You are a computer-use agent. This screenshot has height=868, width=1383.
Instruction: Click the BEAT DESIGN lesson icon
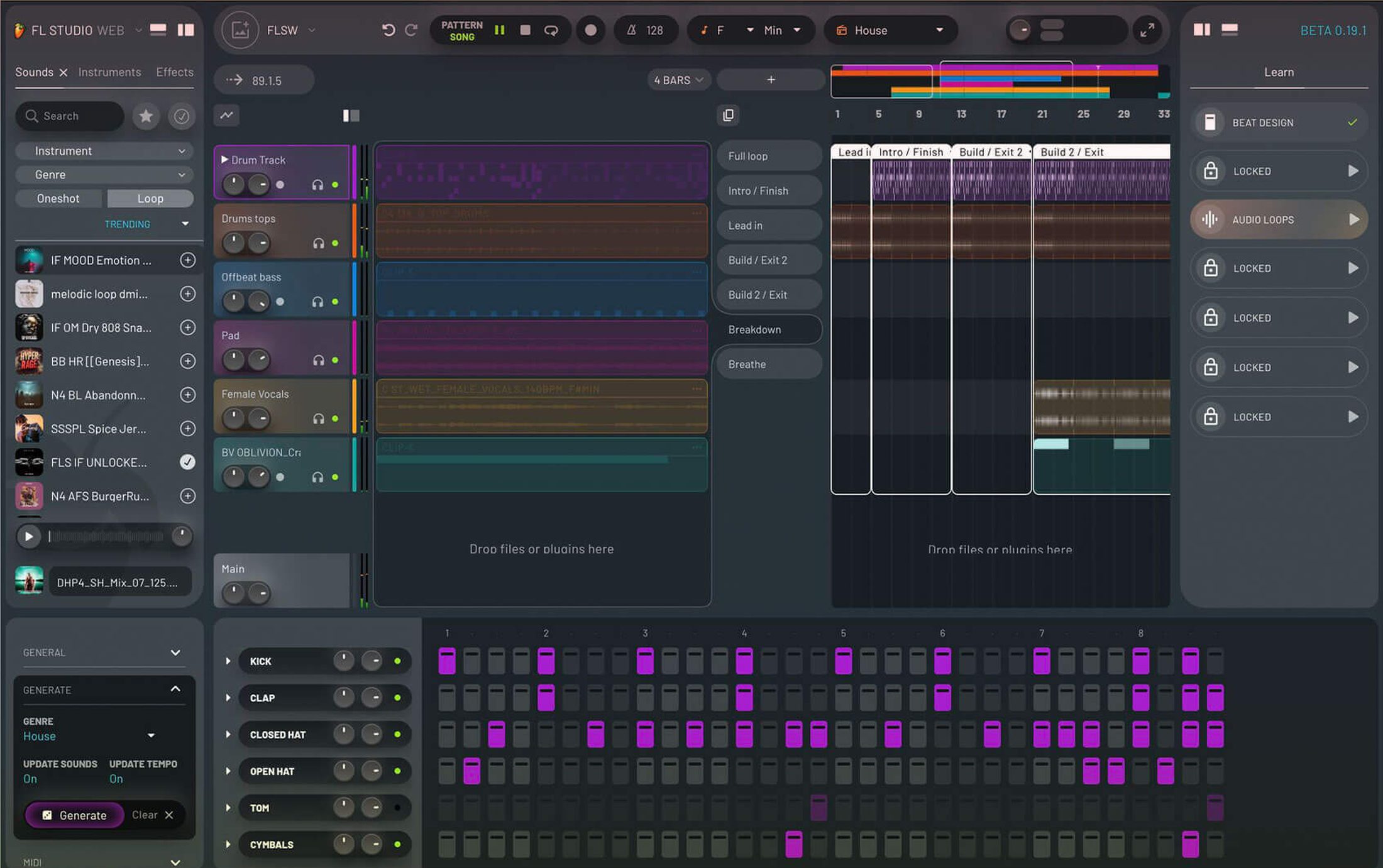tap(1210, 122)
